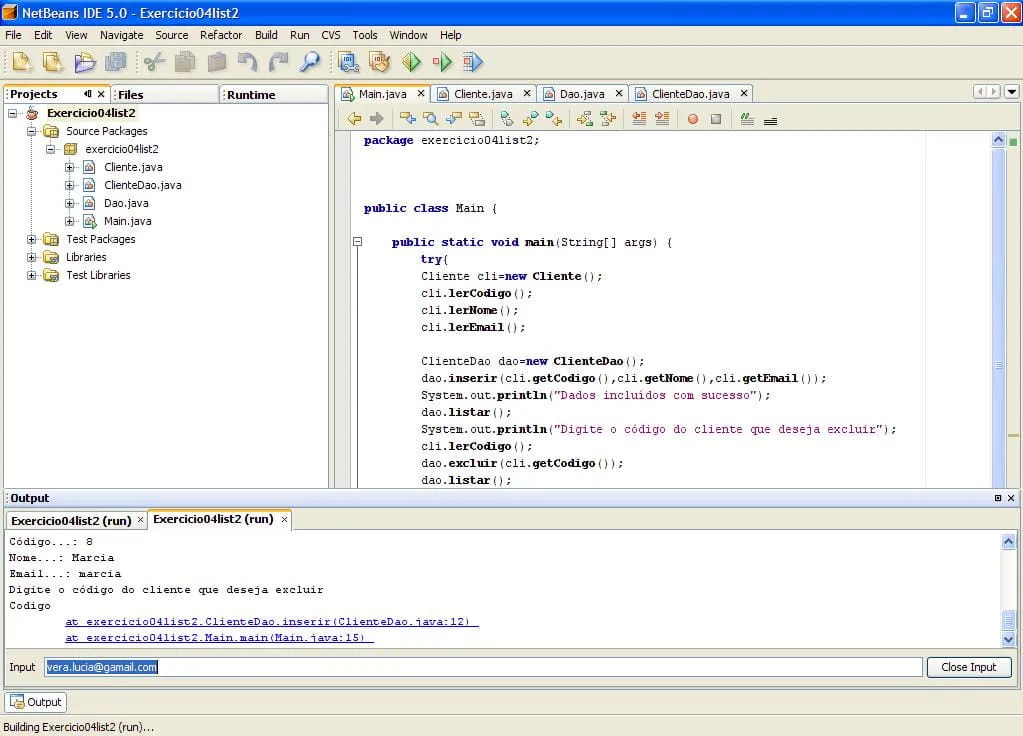Screen dimensions: 1023x736
Task: Collapse the main method code fold
Action: 357,242
